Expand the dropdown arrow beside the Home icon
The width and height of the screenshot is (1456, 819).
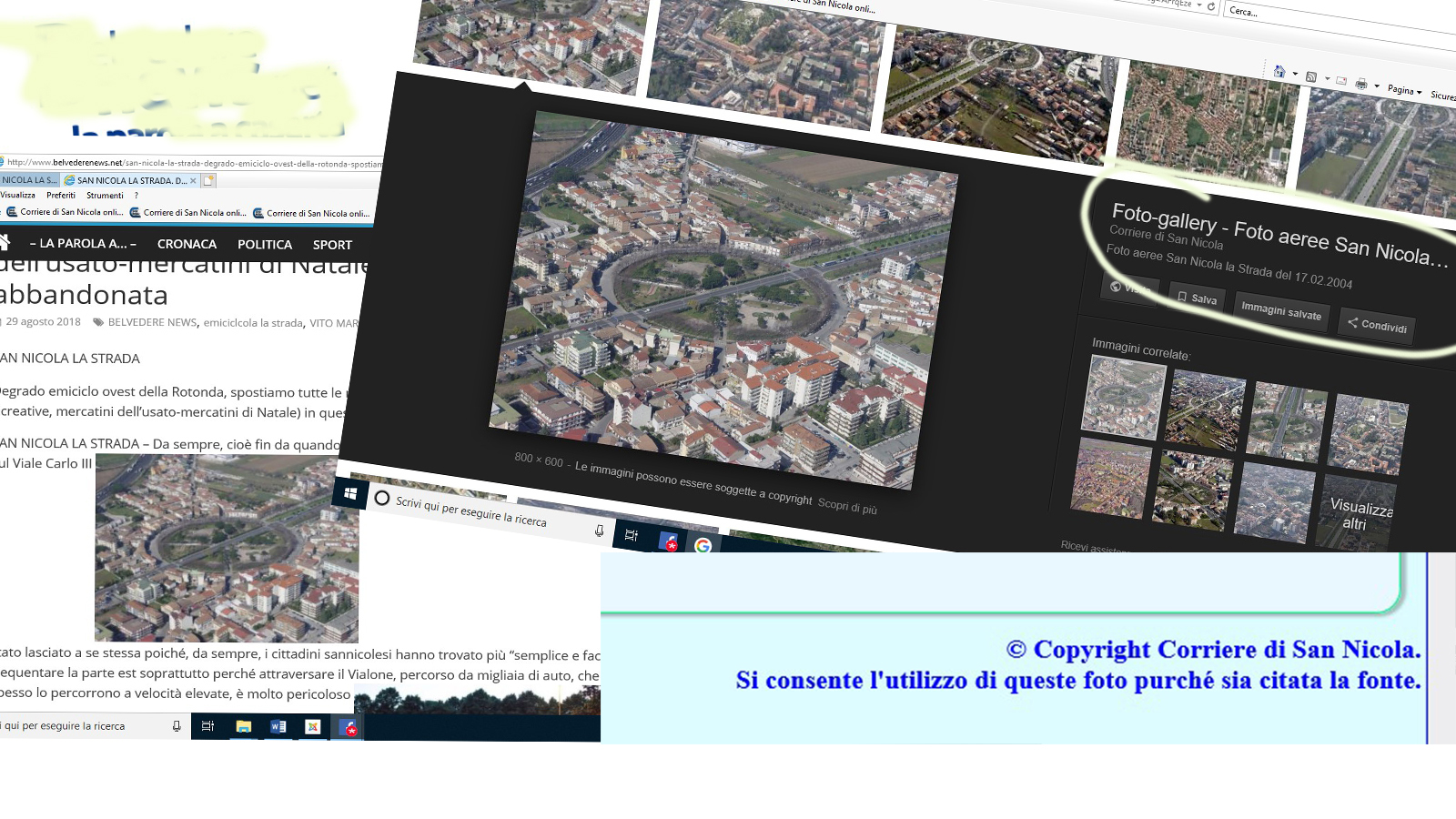1295,74
